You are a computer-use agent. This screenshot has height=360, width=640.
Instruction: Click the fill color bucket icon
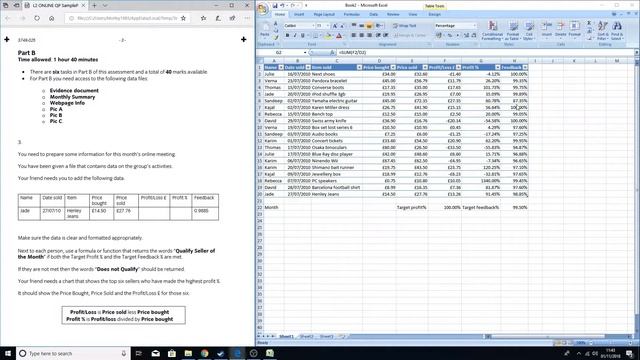328,36
